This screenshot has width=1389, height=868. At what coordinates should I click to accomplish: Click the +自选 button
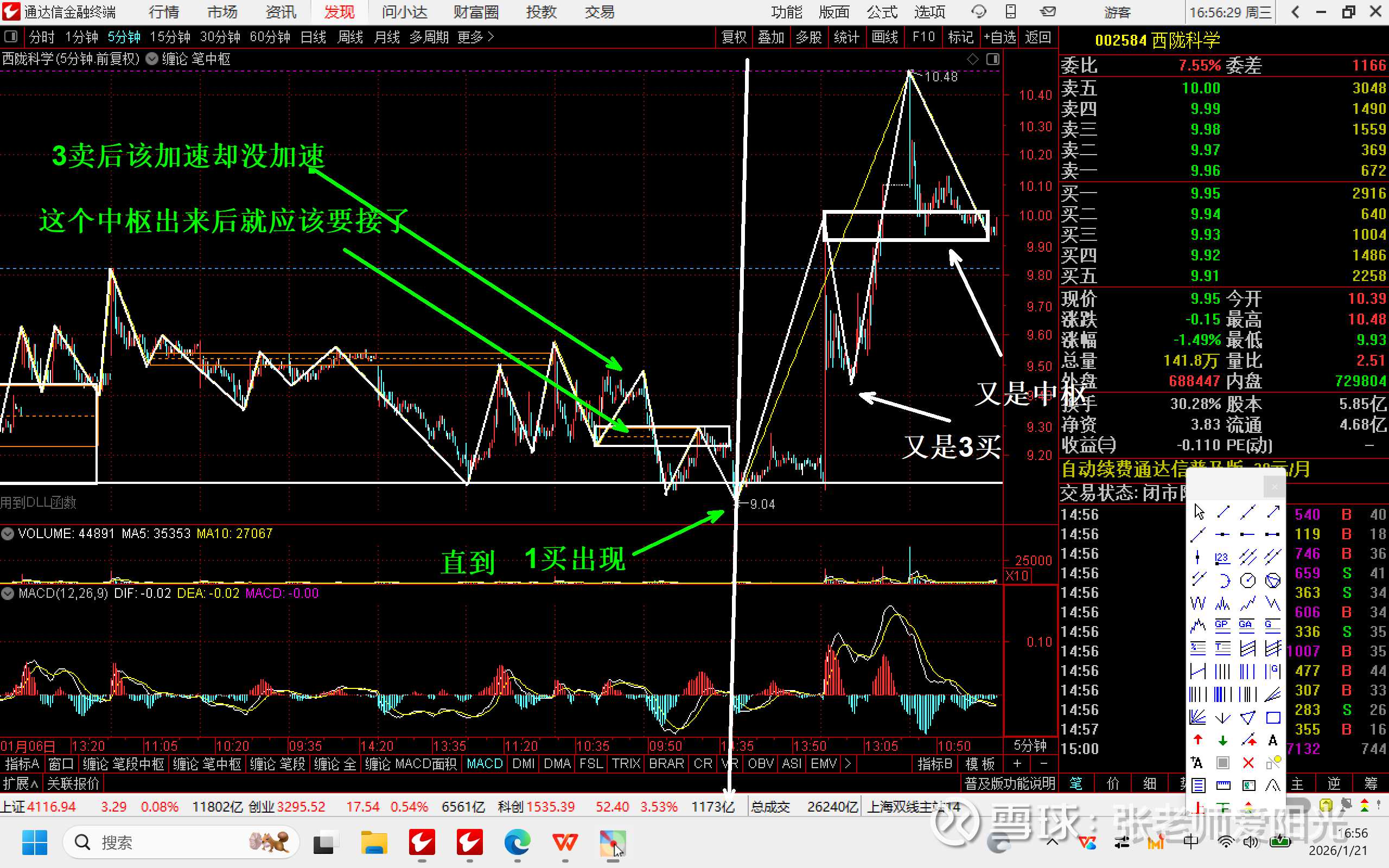[999, 37]
